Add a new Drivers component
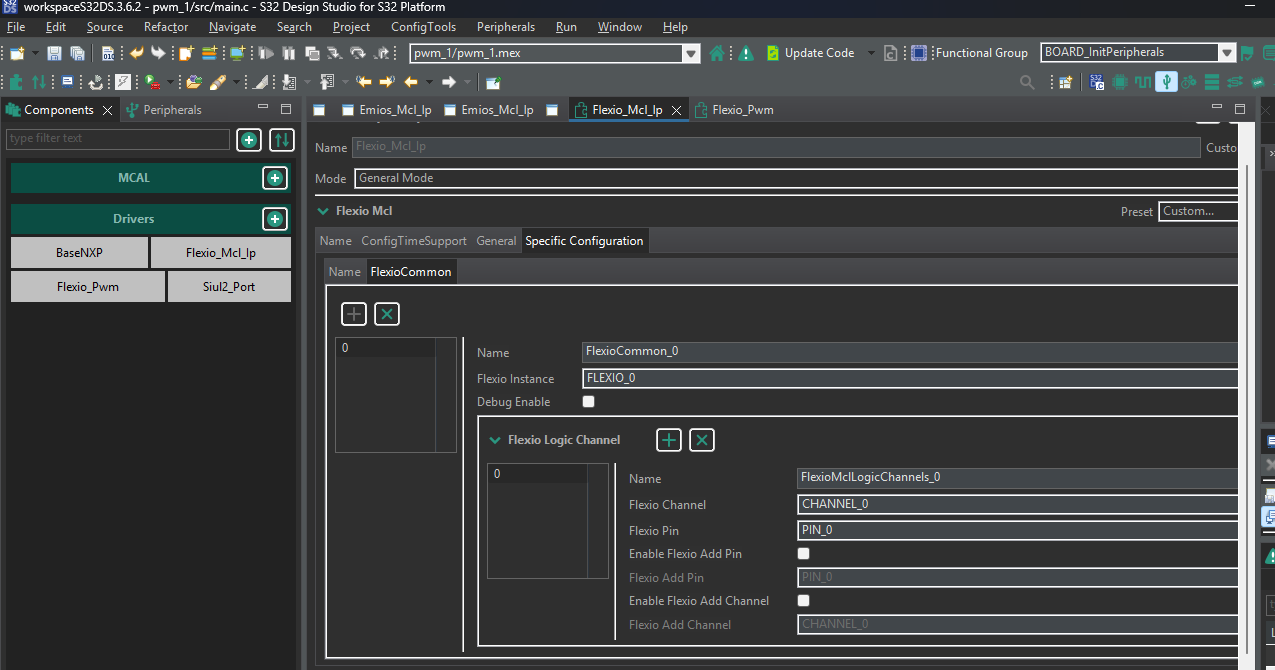The image size is (1275, 670). tap(274, 219)
